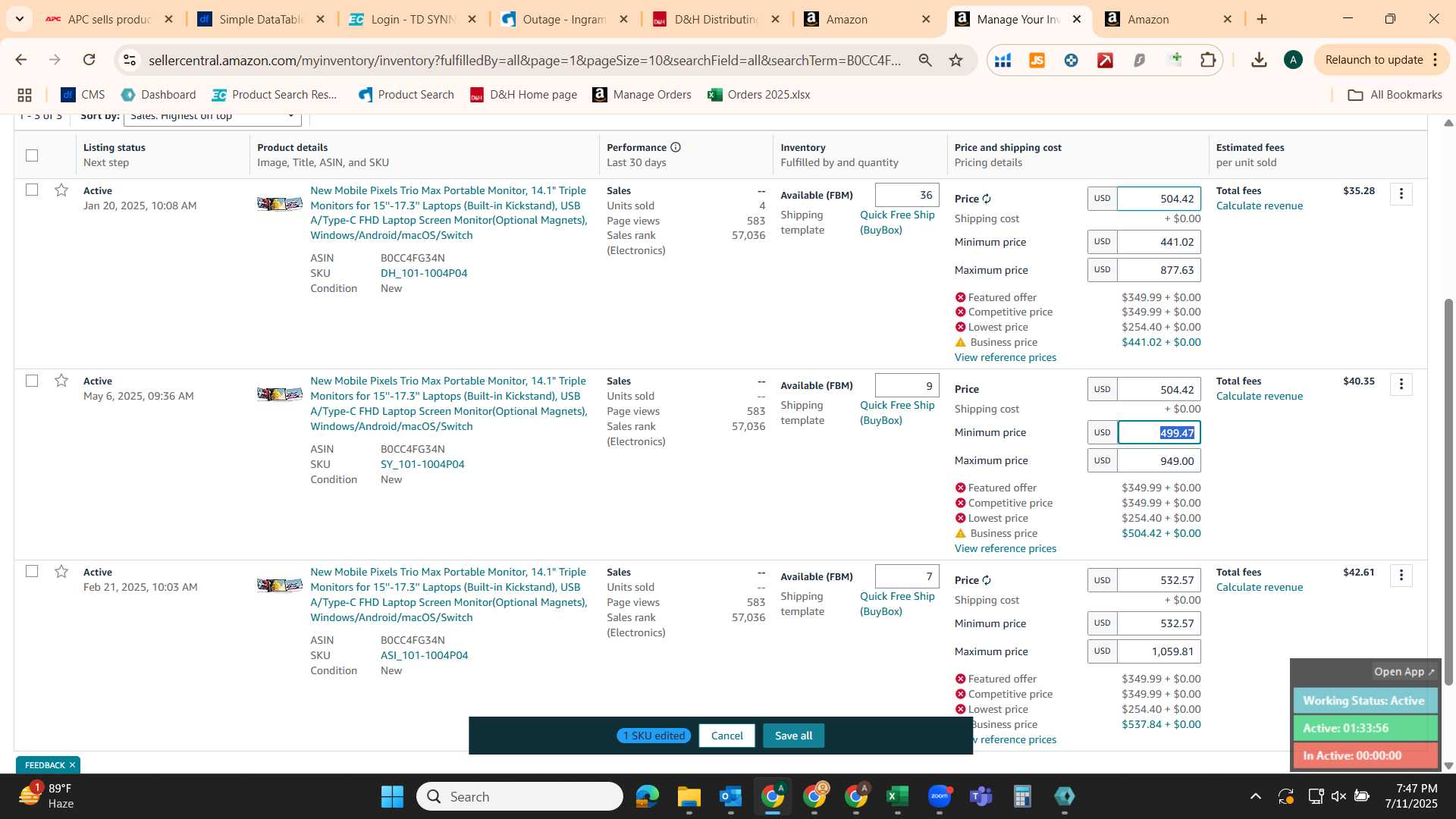Click Open App in tracker widget
The height and width of the screenshot is (819, 1456).
point(1404,672)
